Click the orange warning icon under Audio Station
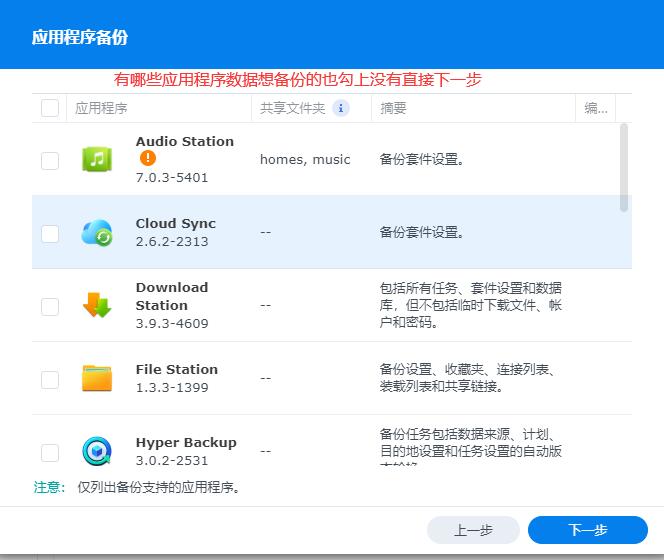Image resolution: width=664 pixels, height=560 pixels. coord(148,158)
